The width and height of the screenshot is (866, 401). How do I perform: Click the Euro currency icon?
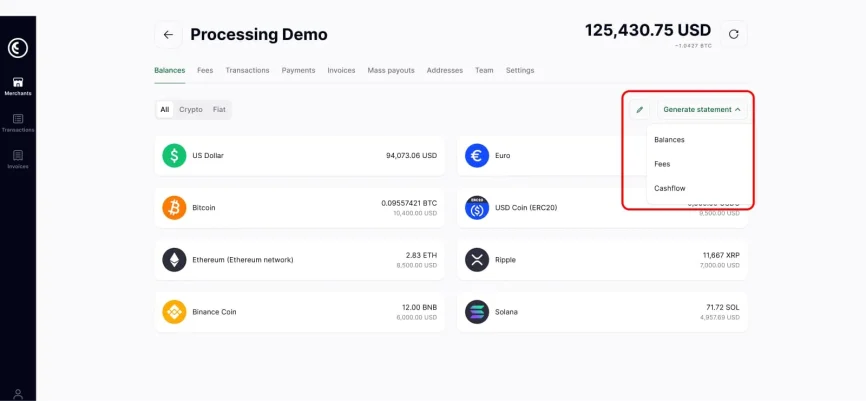tap(477, 156)
